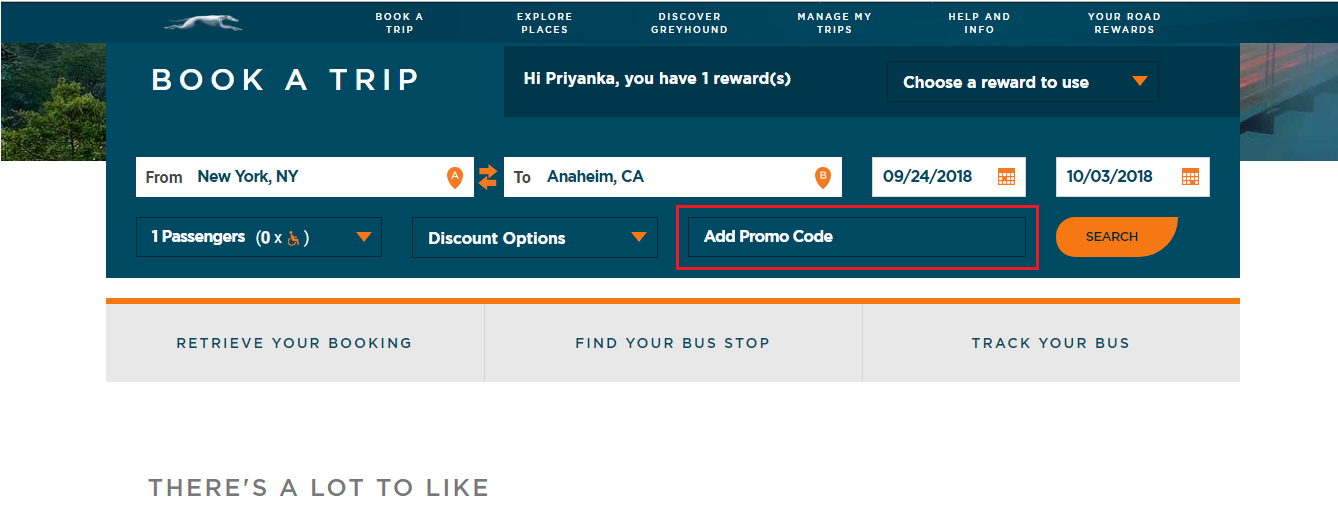Open the Help and Info menu

(979, 23)
